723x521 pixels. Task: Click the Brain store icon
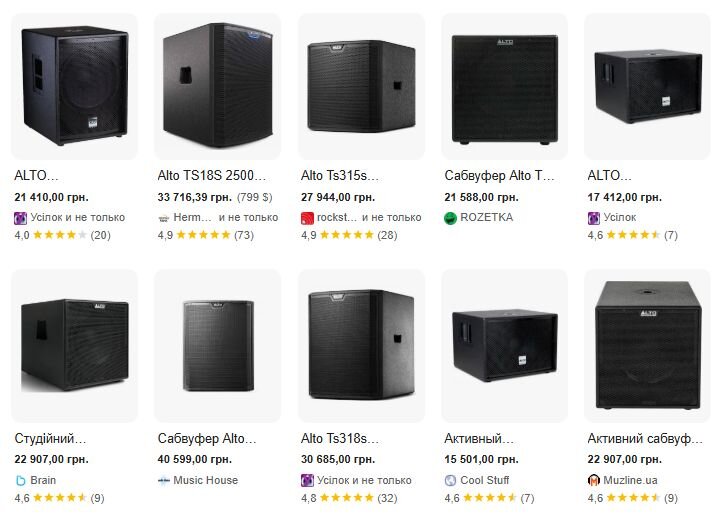point(21,480)
